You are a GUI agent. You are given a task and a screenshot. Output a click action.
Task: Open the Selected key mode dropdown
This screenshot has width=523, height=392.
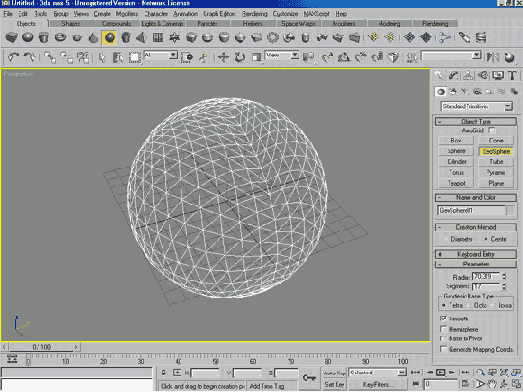pos(377,372)
